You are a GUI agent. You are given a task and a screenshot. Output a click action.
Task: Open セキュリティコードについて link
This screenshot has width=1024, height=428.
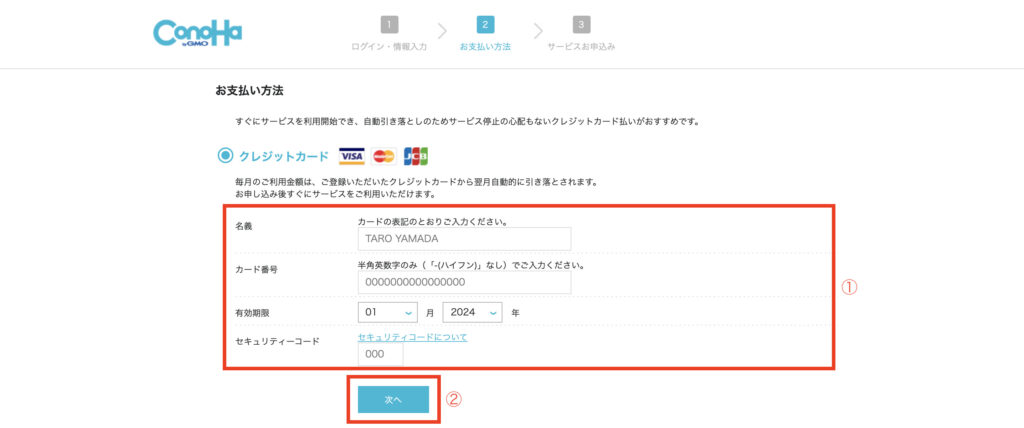pyautogui.click(x=413, y=337)
